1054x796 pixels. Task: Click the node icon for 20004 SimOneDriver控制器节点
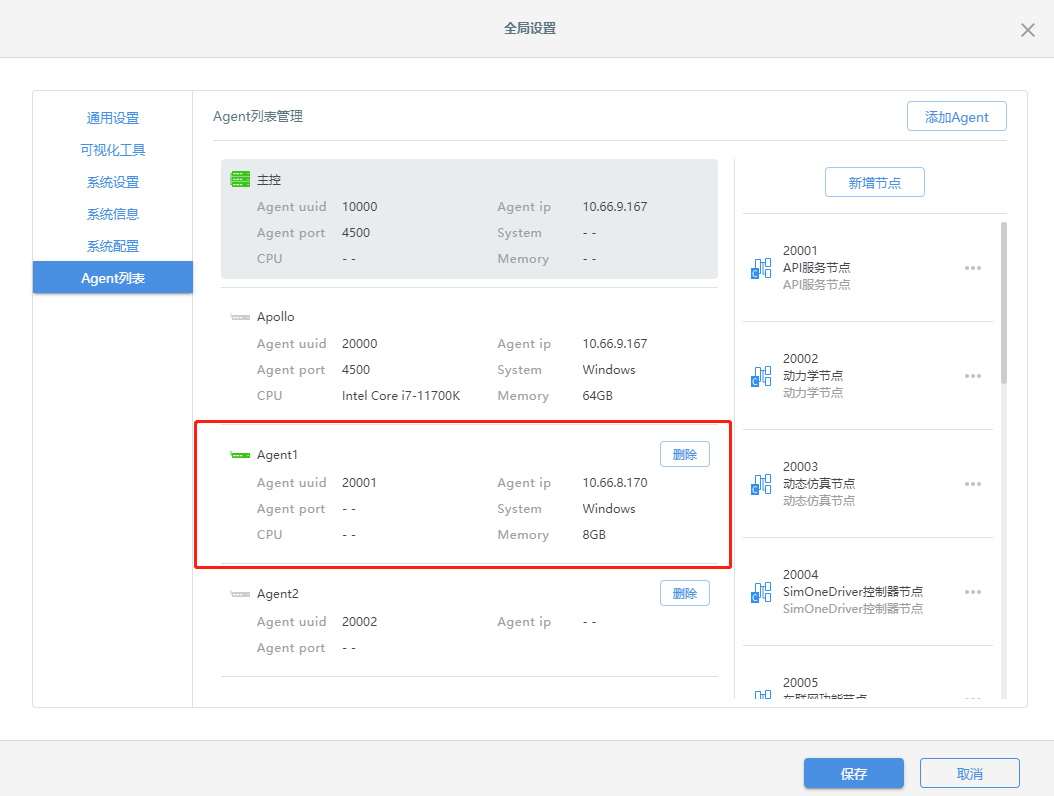(x=762, y=592)
